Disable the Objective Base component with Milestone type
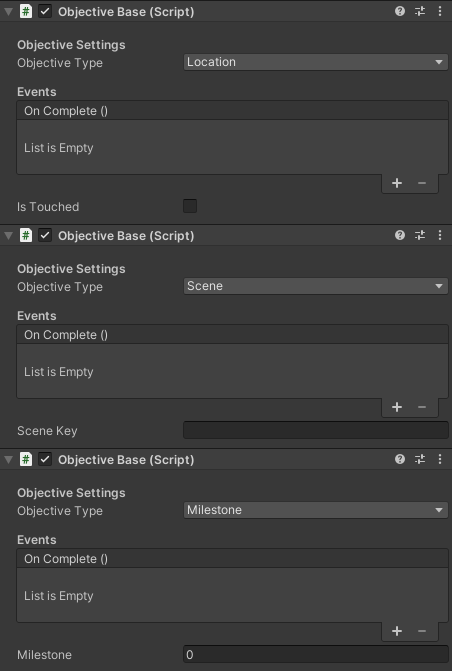This screenshot has width=452, height=671. coord(45,460)
